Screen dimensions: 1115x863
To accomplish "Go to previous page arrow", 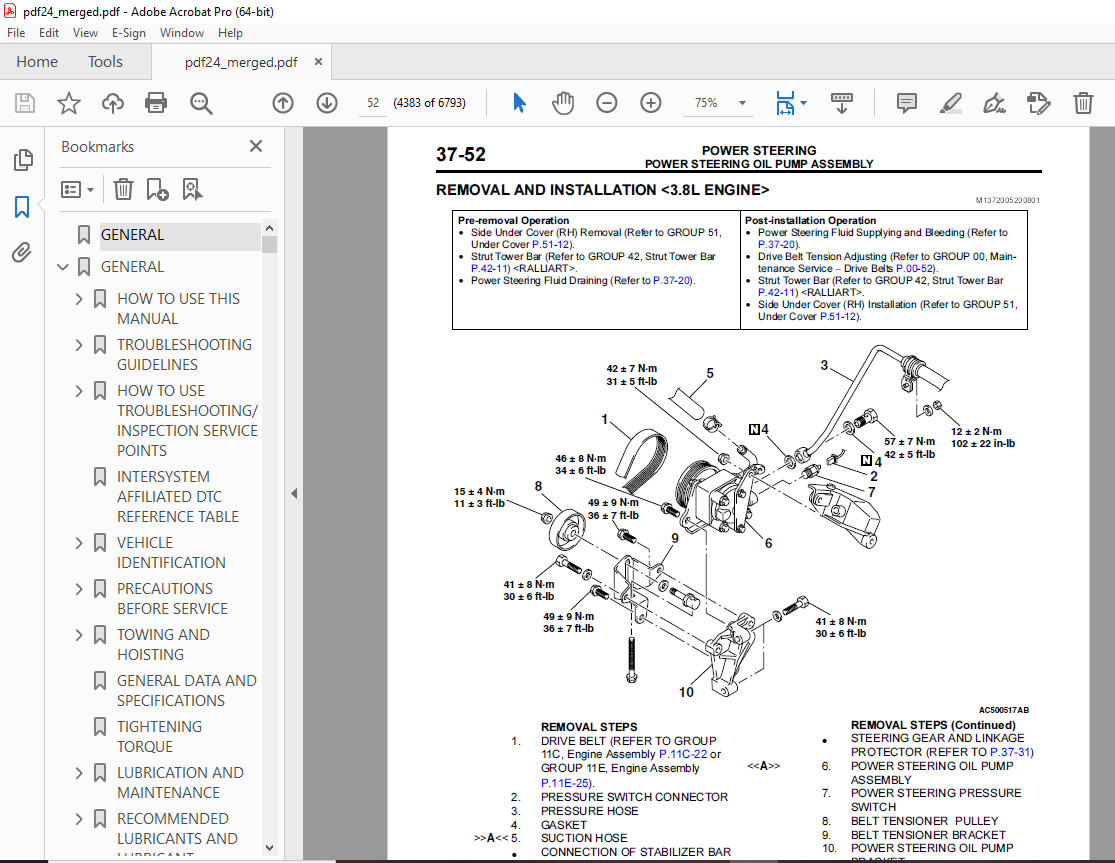I will 283,103.
